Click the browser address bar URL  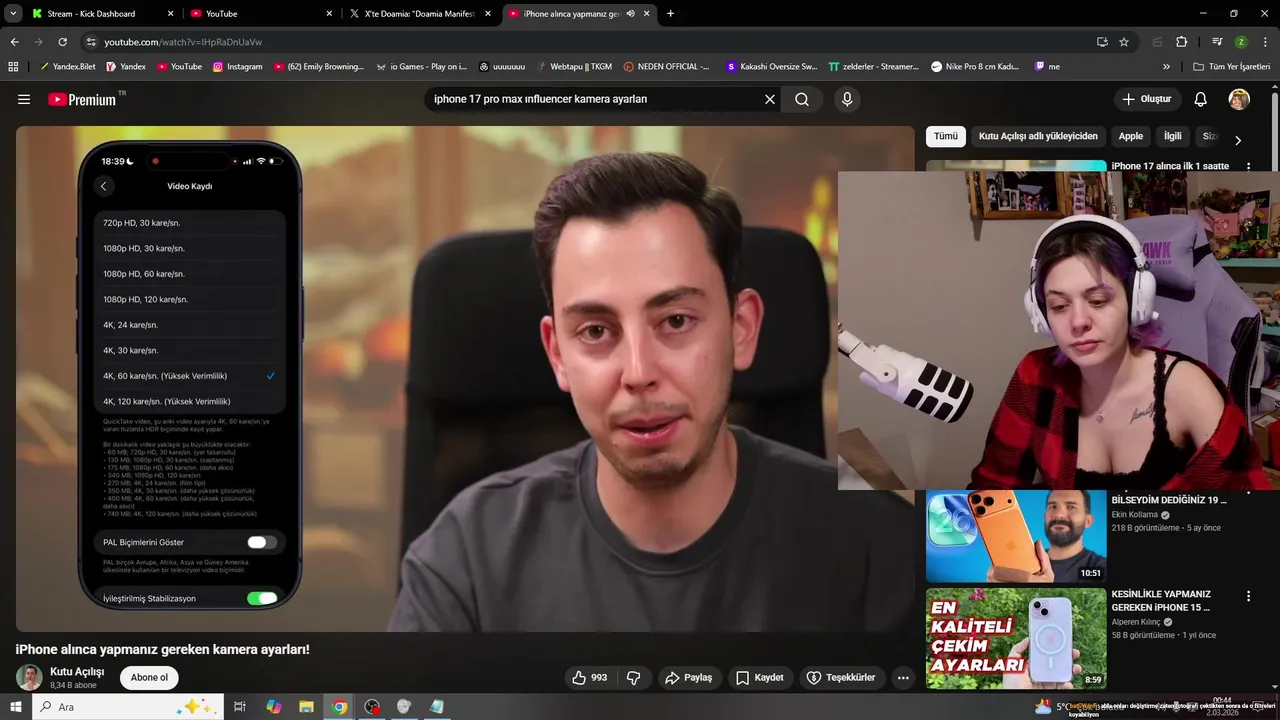(x=183, y=42)
